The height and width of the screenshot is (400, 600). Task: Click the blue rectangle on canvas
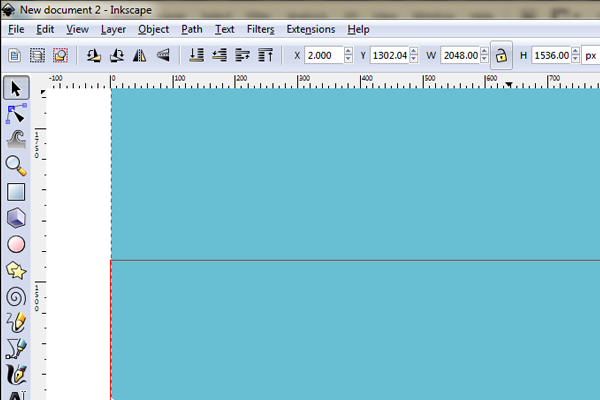click(x=350, y=200)
